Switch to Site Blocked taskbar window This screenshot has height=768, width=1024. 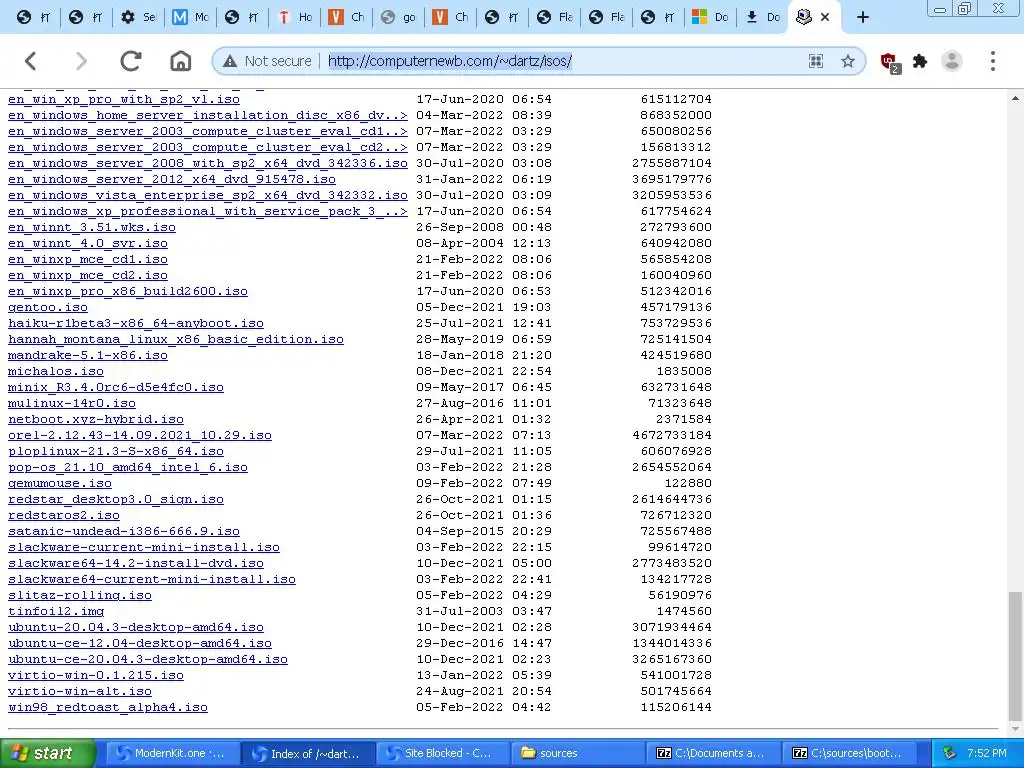[441, 753]
